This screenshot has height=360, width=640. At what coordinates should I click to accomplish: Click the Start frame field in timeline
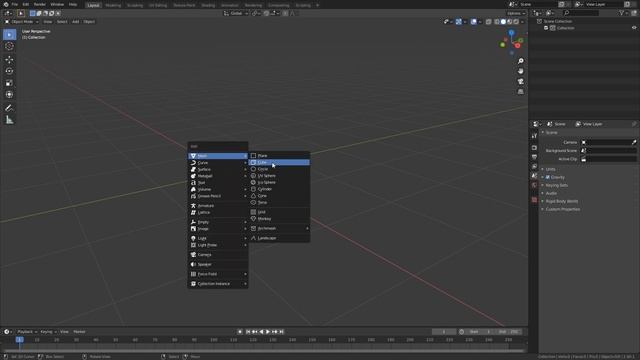click(480, 332)
